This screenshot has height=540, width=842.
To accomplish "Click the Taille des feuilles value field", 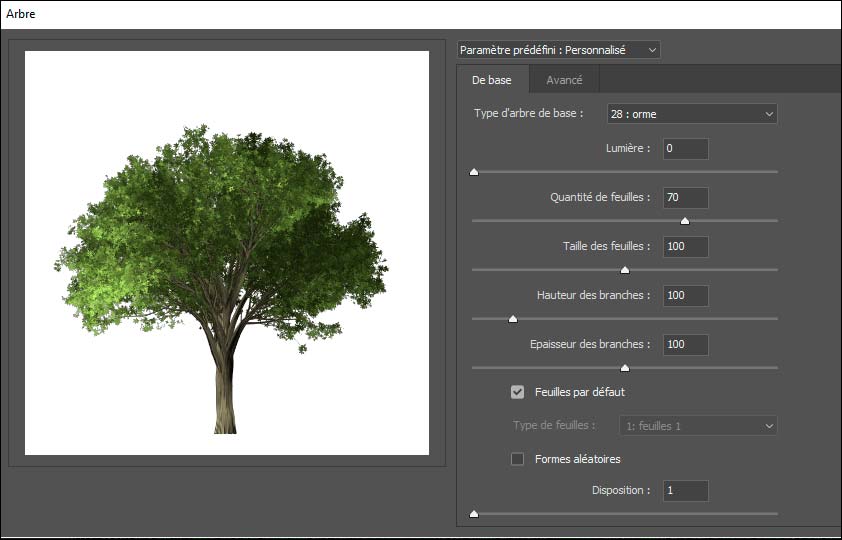I will pyautogui.click(x=685, y=246).
